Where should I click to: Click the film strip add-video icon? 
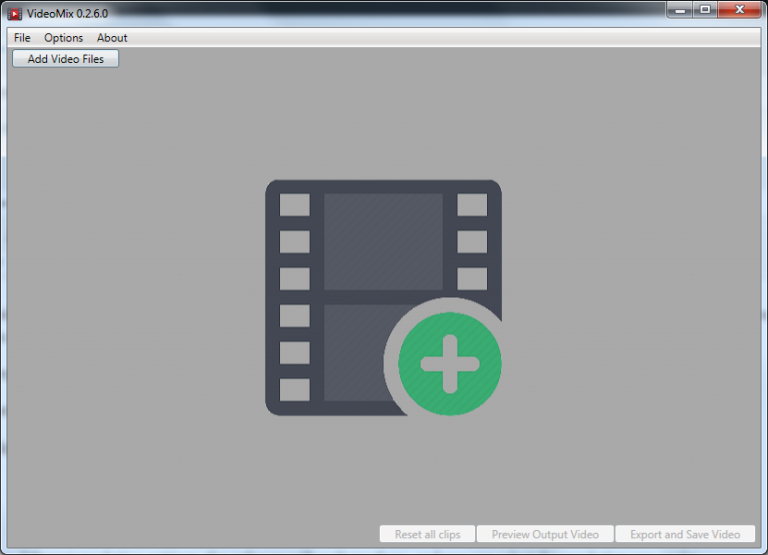384,298
